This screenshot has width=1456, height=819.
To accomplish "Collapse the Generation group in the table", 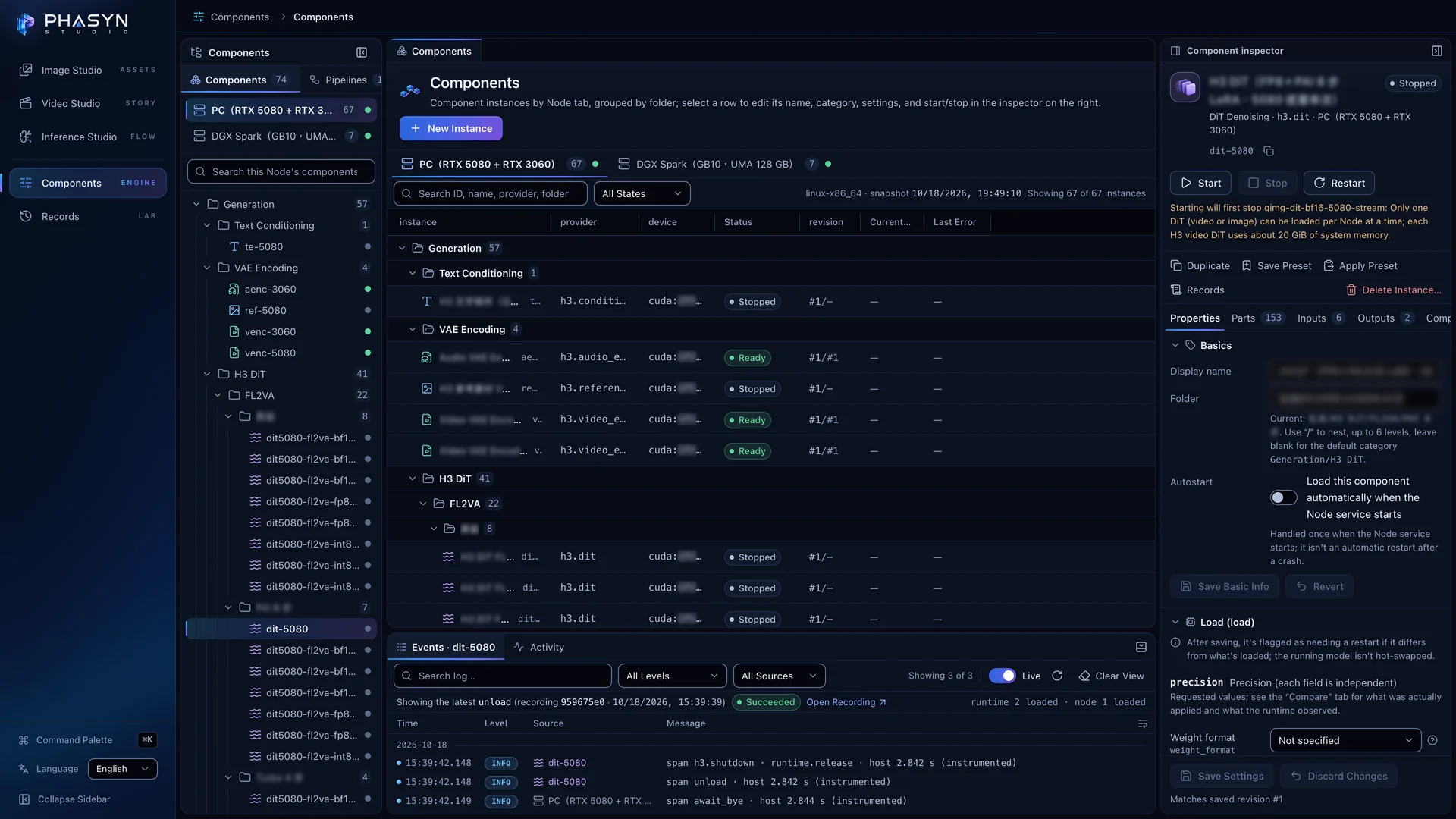I will pos(402,248).
